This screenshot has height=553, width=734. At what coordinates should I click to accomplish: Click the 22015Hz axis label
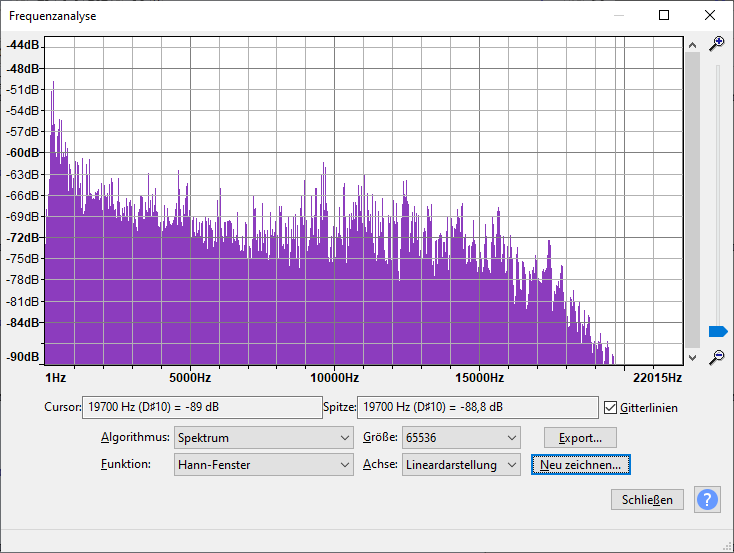click(x=657, y=377)
